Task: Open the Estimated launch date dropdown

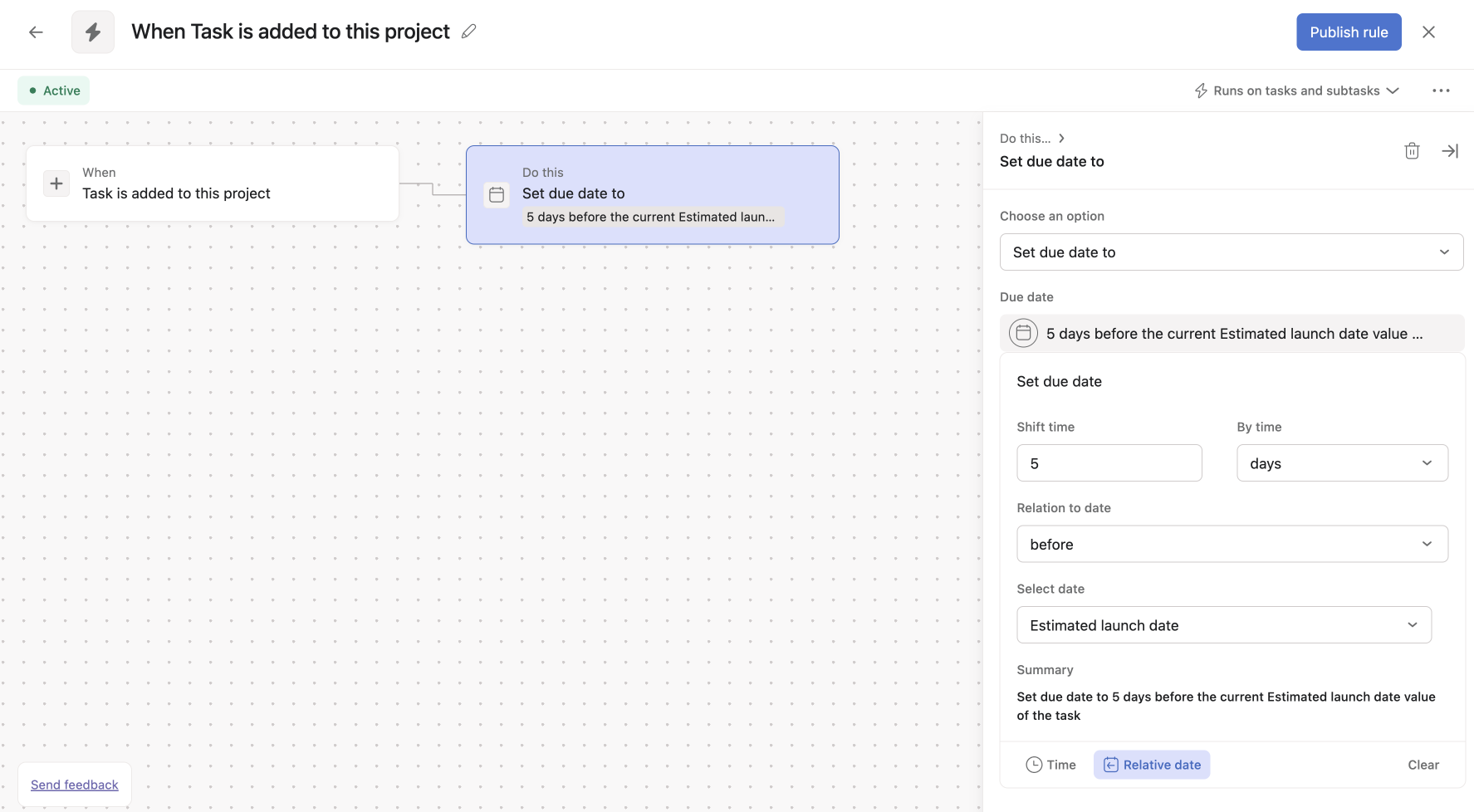Action: [x=1223, y=625]
